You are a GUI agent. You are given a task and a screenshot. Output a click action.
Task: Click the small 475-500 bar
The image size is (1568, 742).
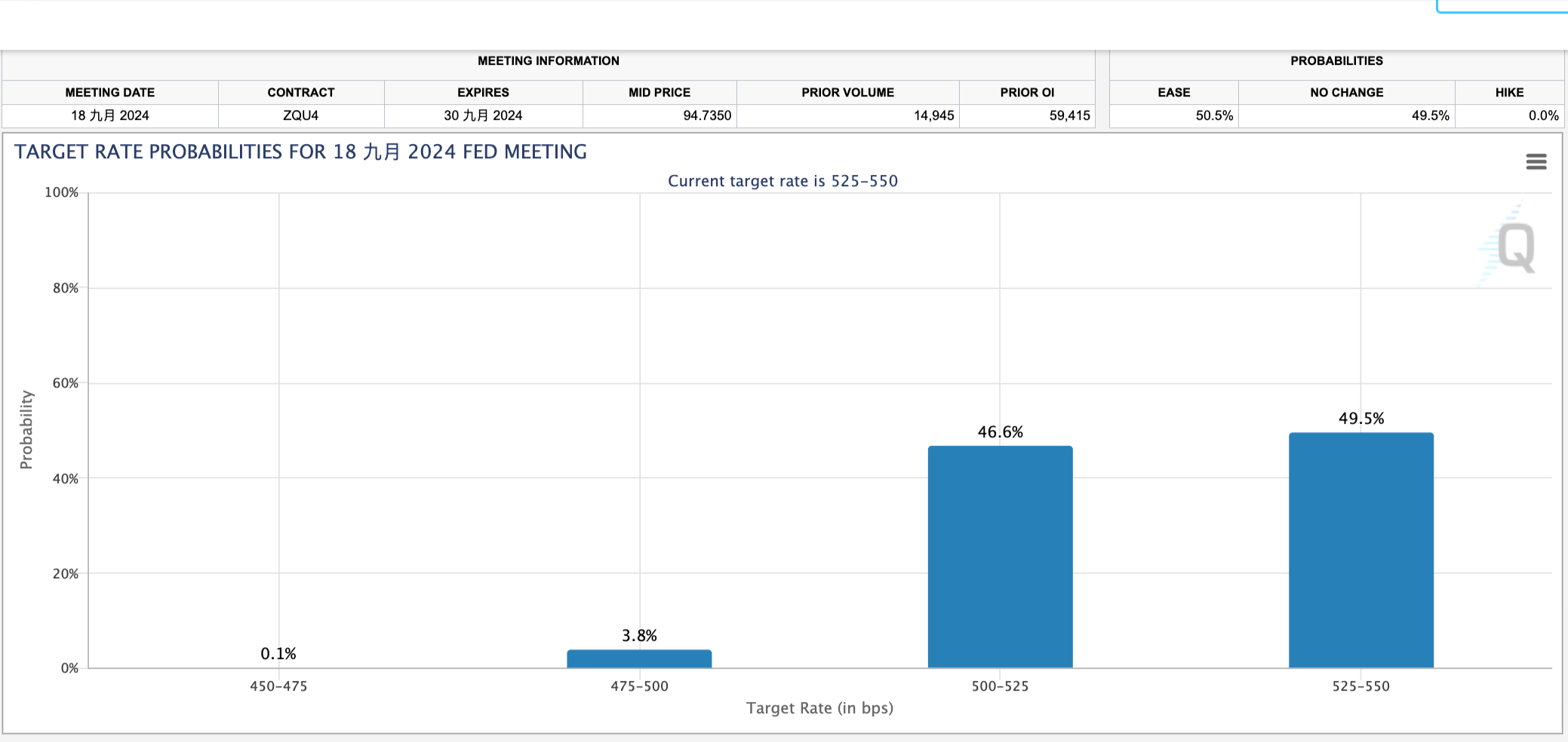639,659
